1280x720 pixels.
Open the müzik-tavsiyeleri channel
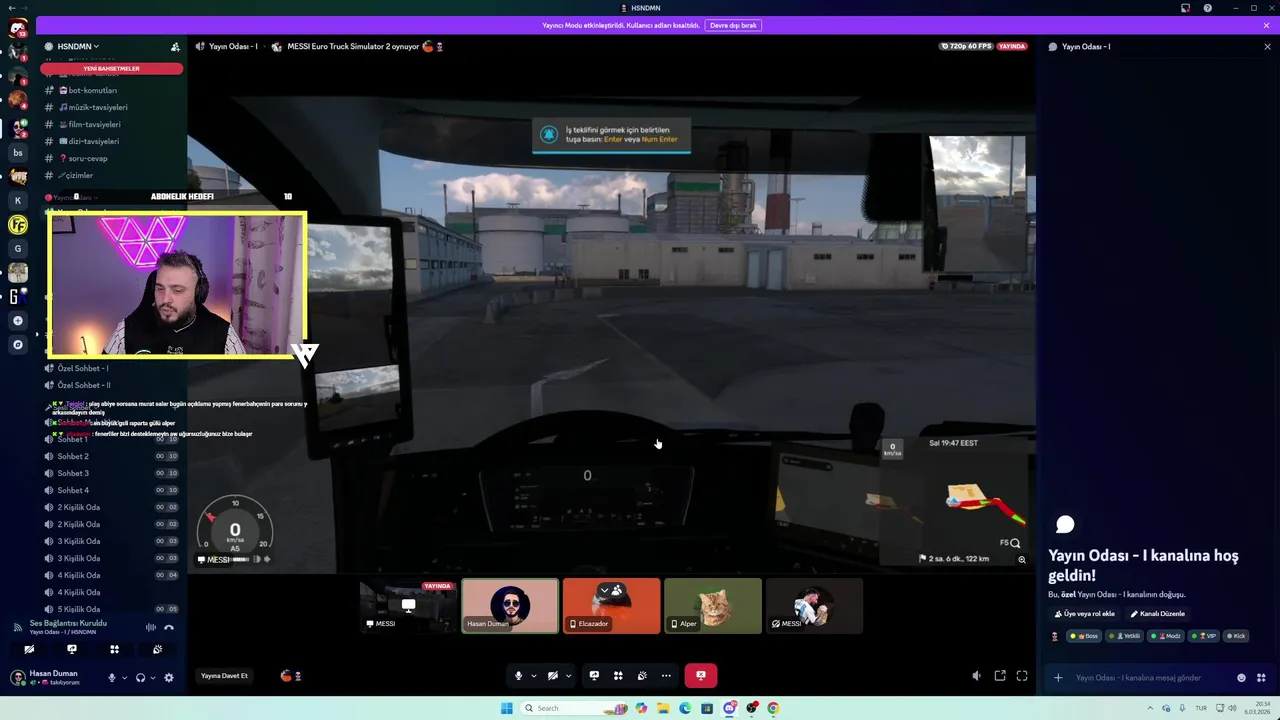(112, 107)
